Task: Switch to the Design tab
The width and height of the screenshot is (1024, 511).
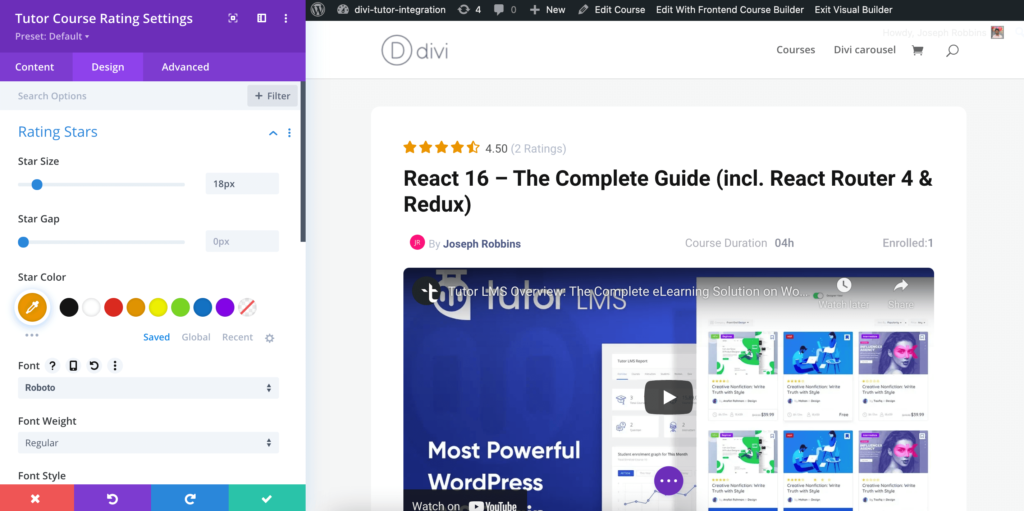Action: [x=108, y=67]
